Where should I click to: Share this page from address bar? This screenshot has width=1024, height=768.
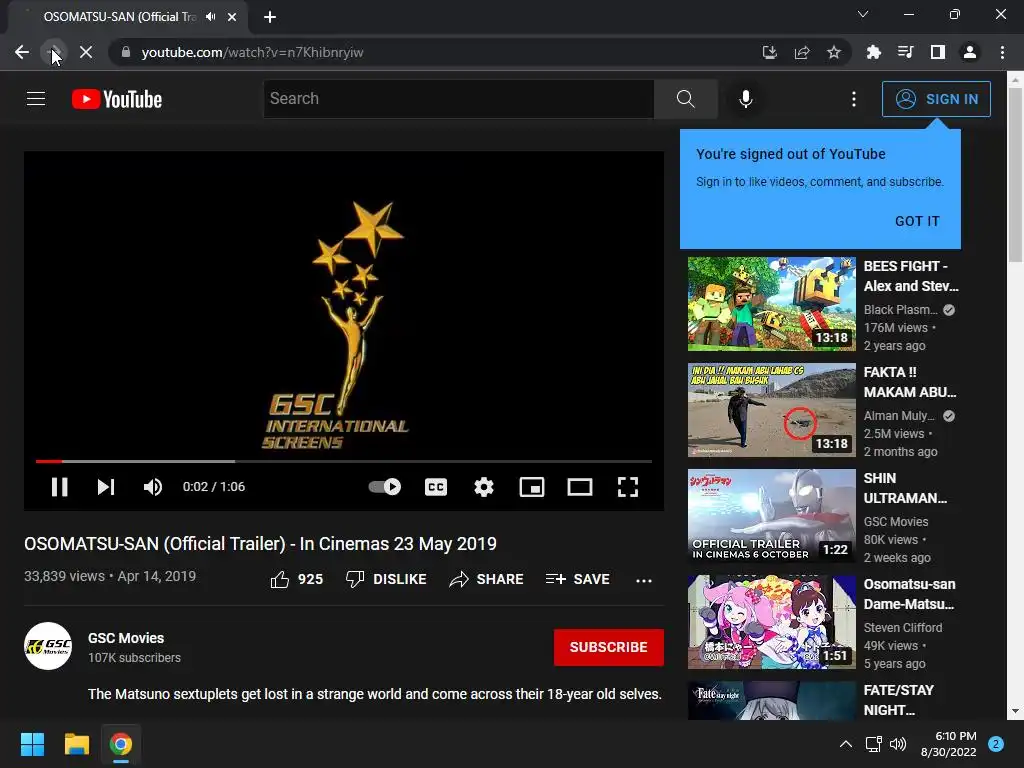click(802, 52)
